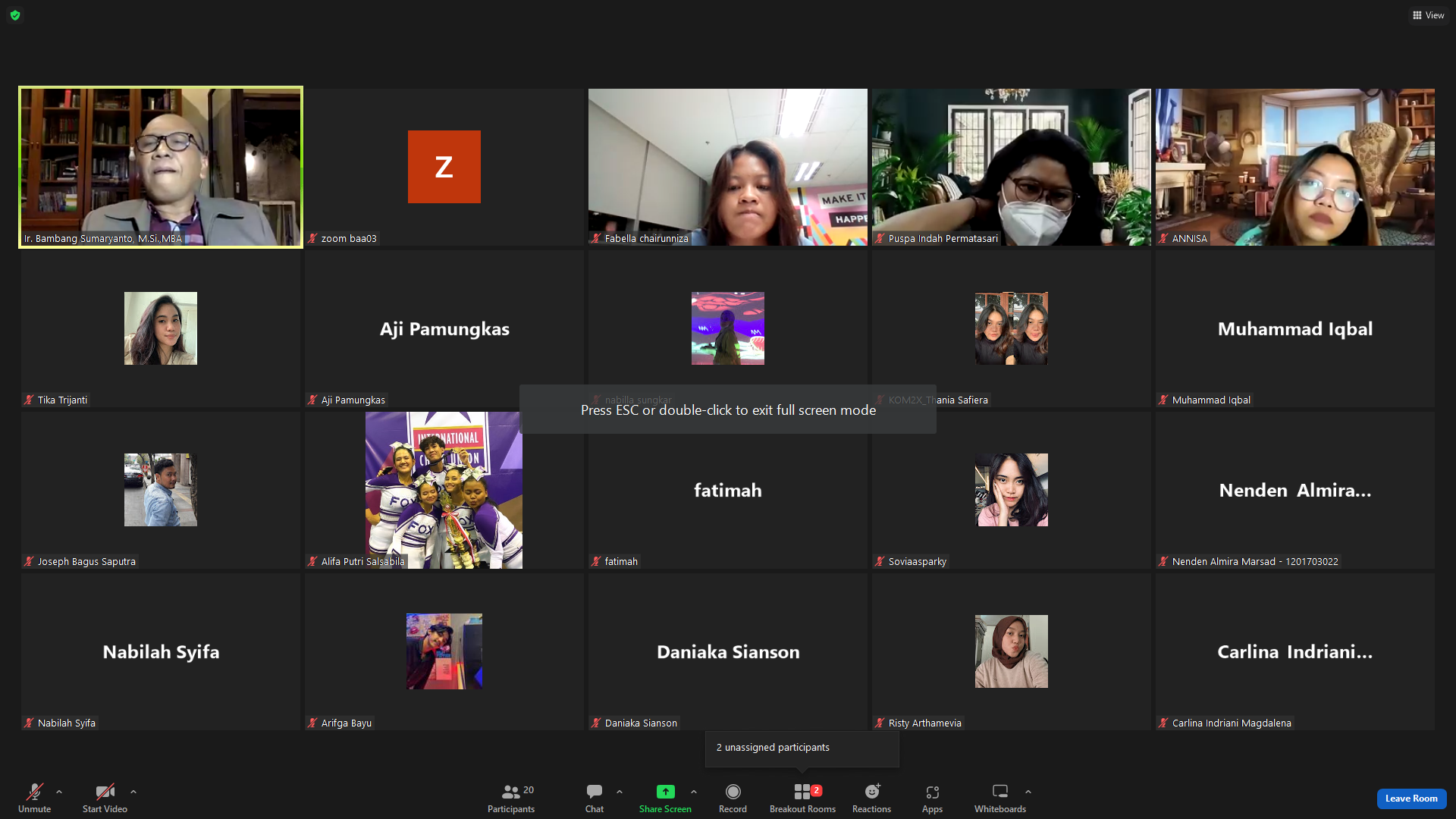Open Whiteboards
This screenshot has height=819, width=1456.
point(1000,798)
